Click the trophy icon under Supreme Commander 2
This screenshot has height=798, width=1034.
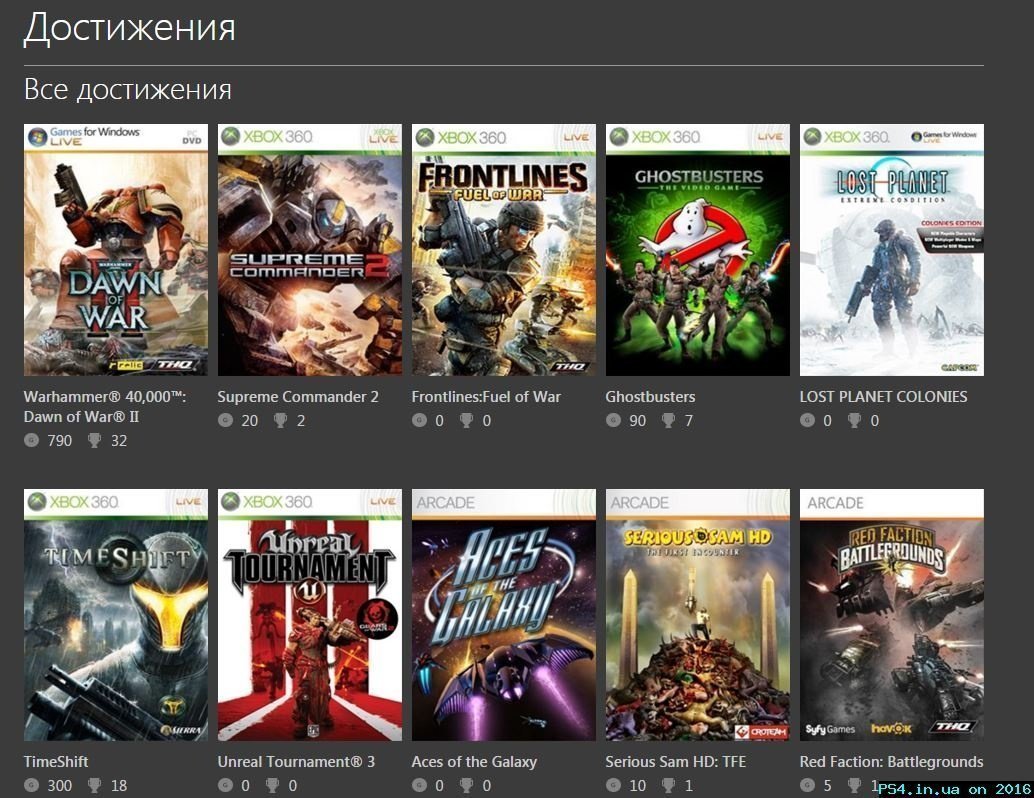tap(280, 420)
